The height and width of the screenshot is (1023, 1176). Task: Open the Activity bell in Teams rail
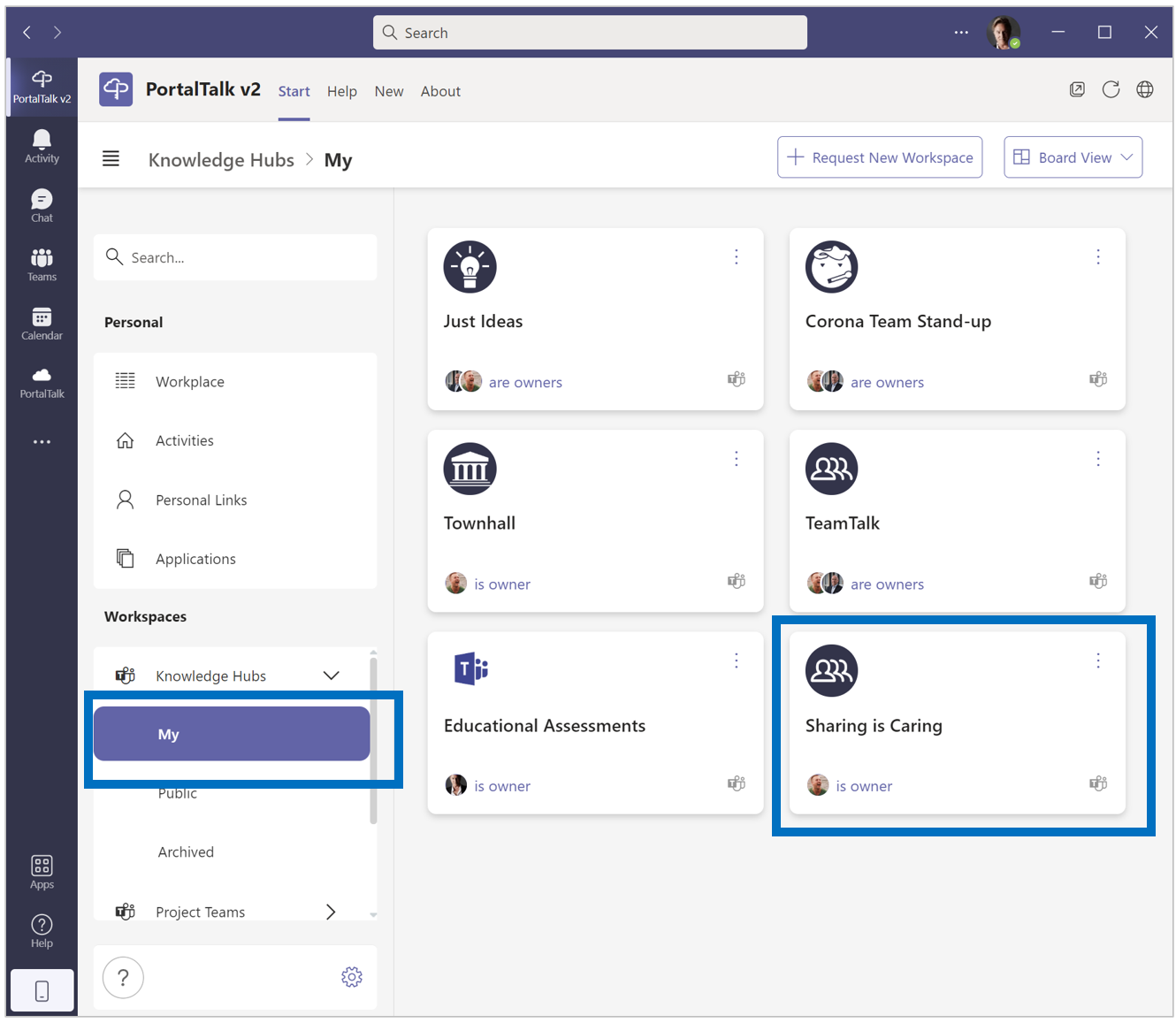pos(42,147)
